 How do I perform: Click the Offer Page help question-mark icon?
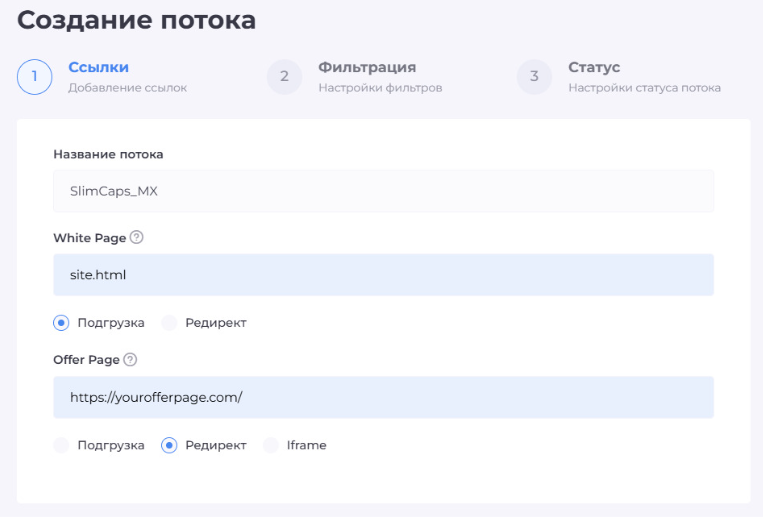130,360
